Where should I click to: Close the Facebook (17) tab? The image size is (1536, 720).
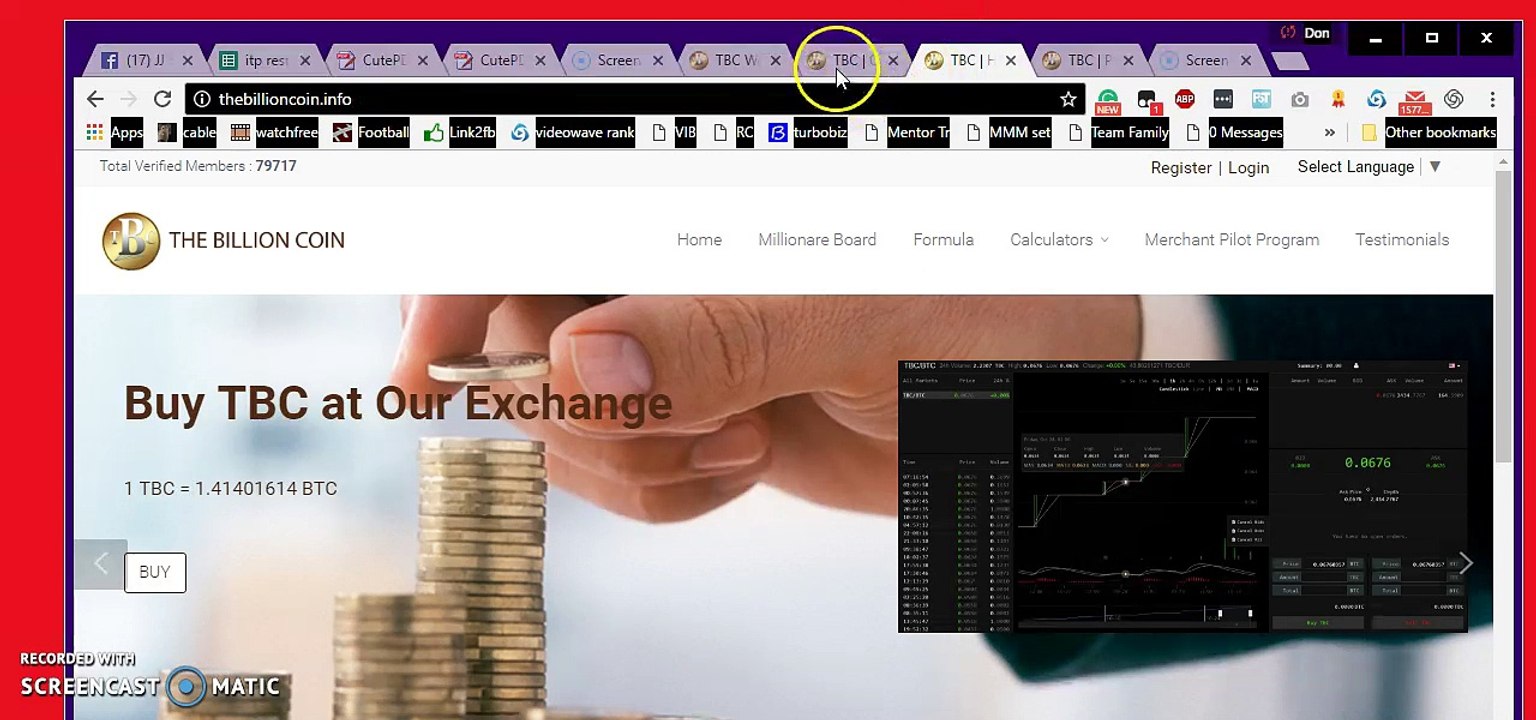pos(188,61)
